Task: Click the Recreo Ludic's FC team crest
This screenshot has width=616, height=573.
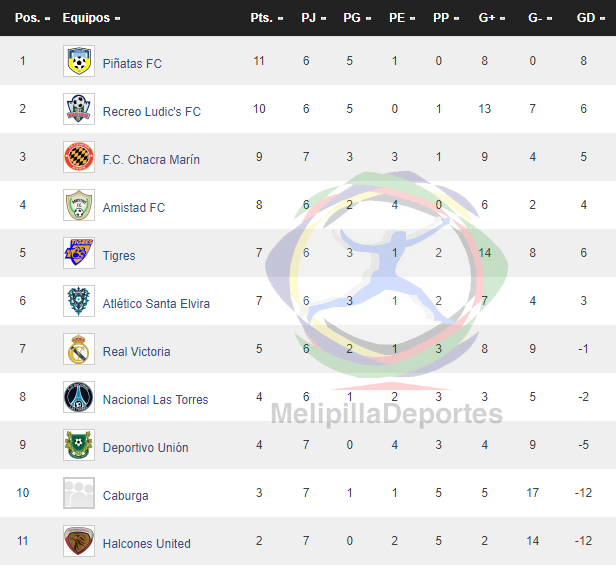Action: coord(79,109)
